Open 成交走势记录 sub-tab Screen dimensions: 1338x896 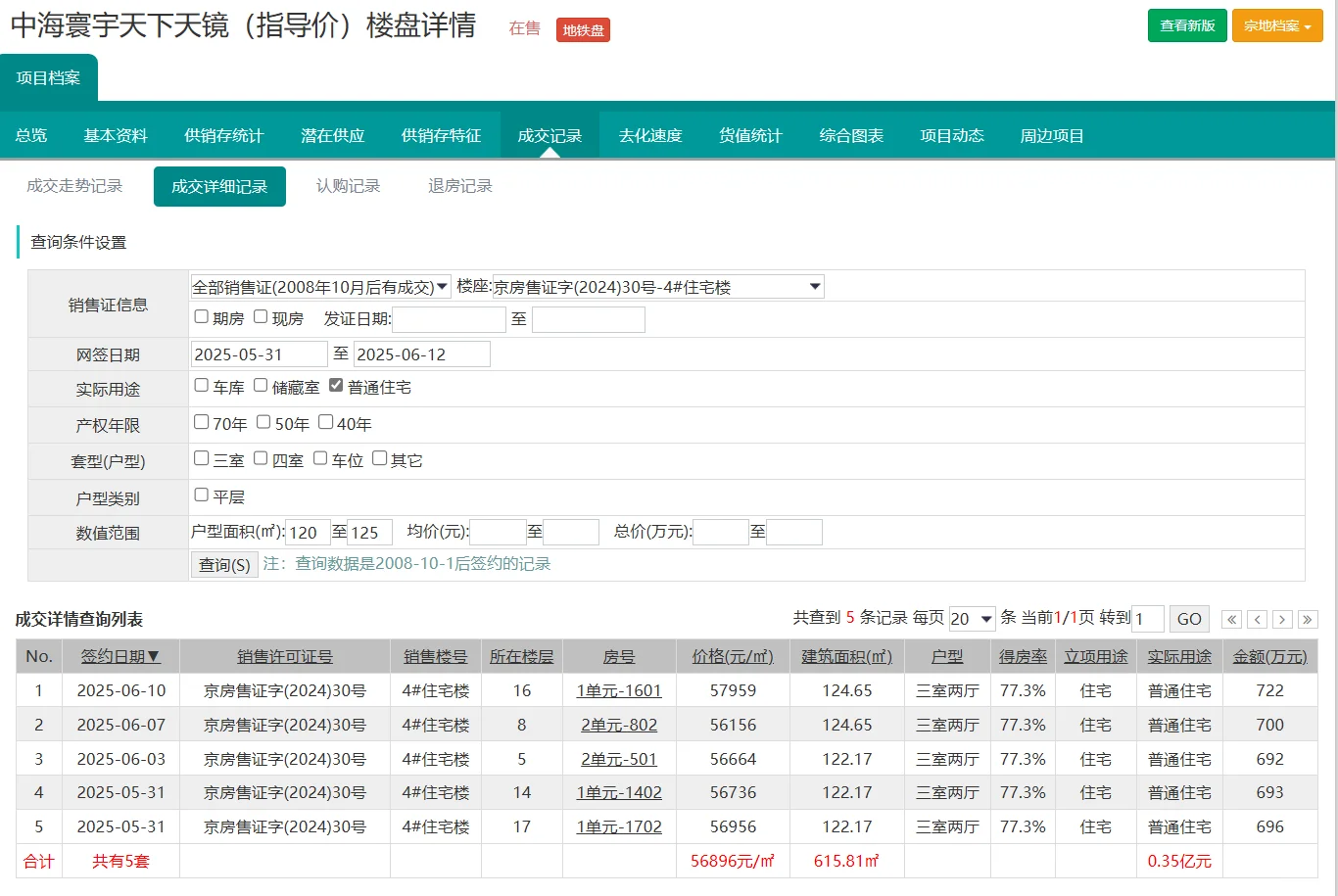pyautogui.click(x=74, y=186)
